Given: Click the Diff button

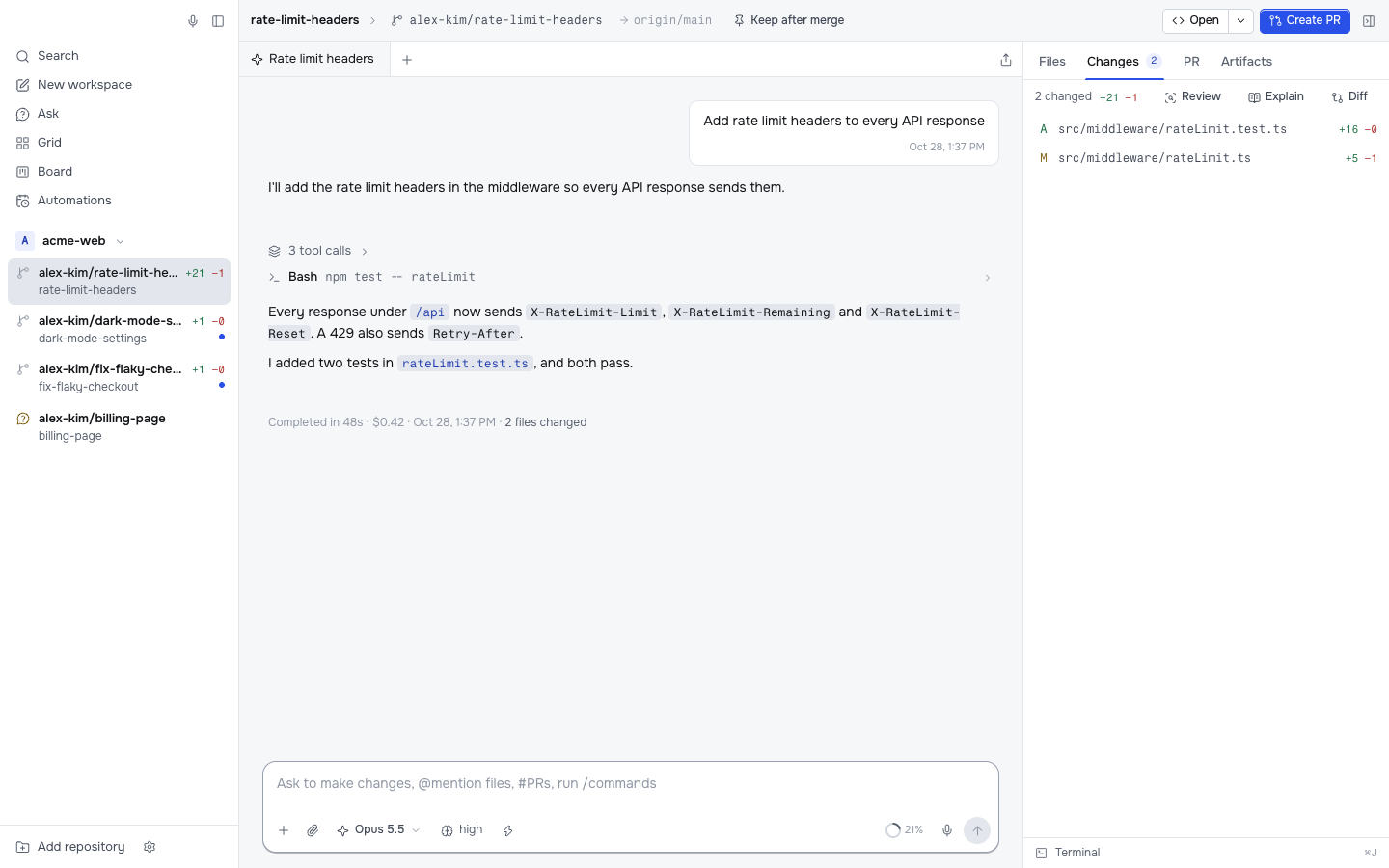Looking at the screenshot, I should point(1349,96).
